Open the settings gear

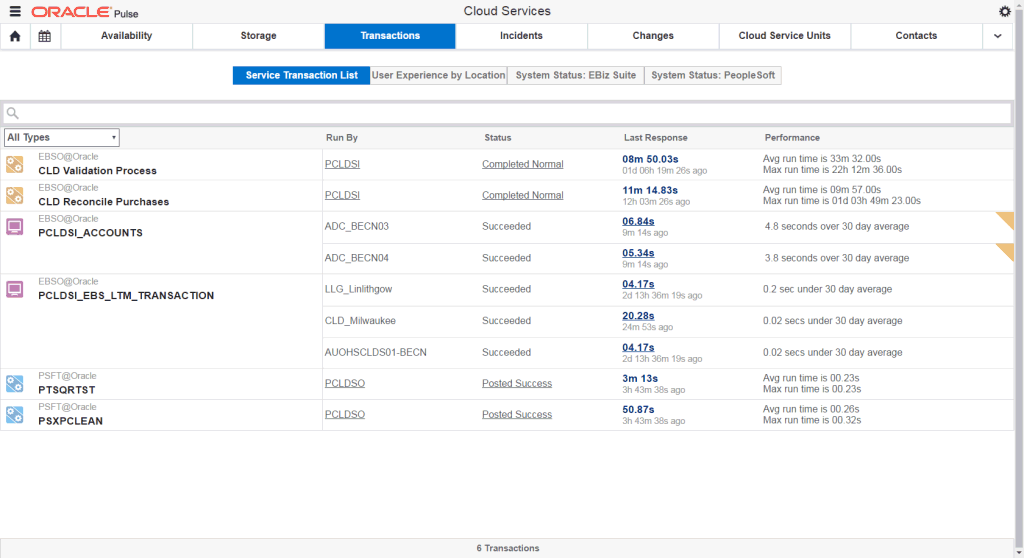1004,11
